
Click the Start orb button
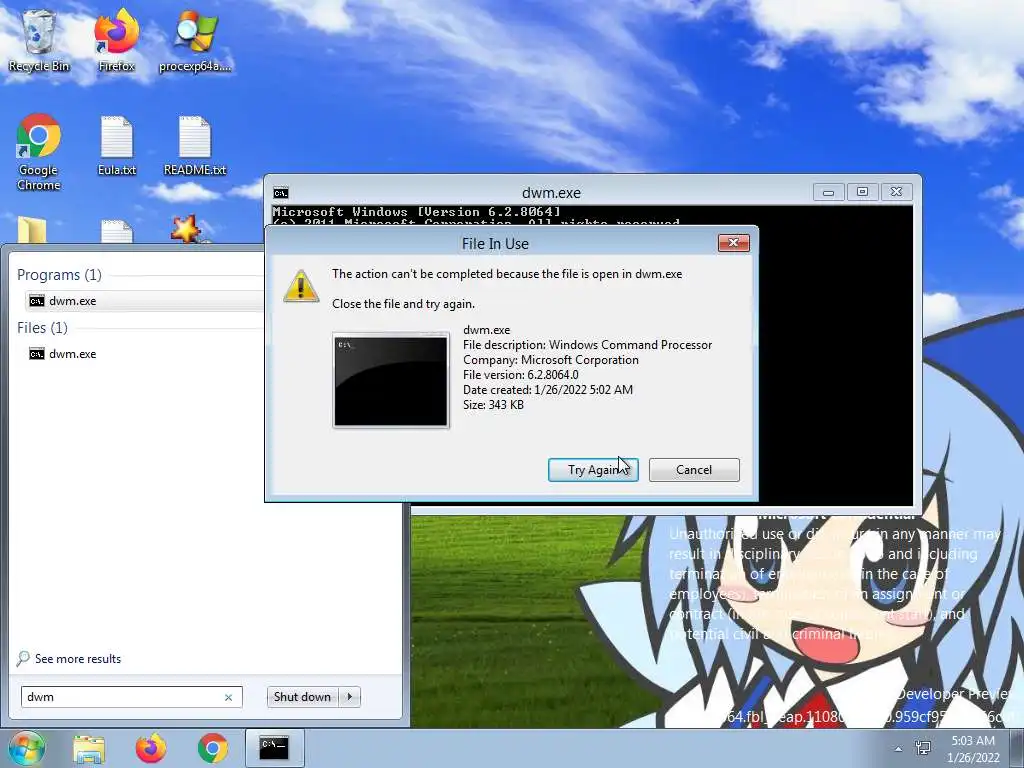click(x=27, y=748)
